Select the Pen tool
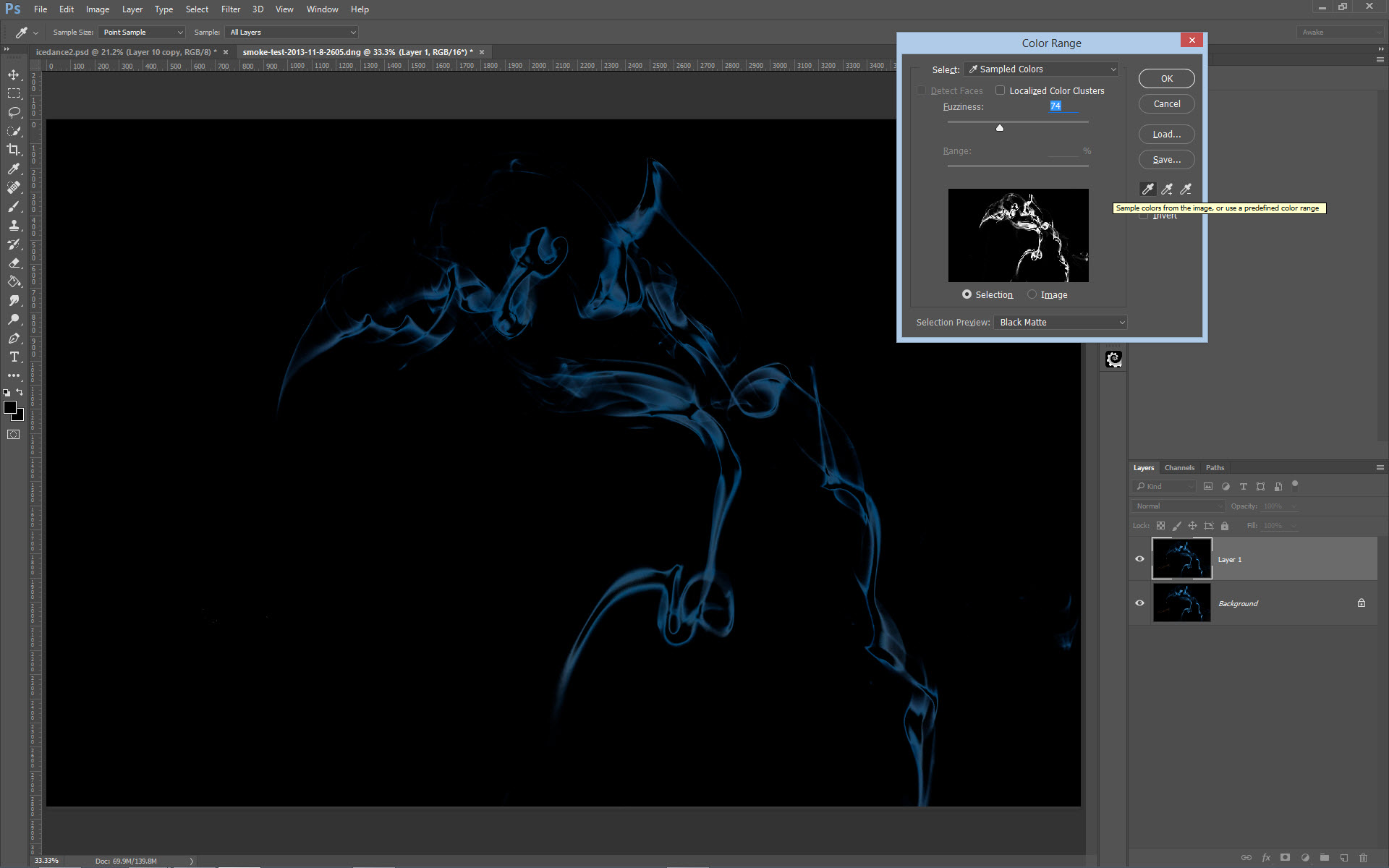Viewport: 1389px width, 868px height. [x=14, y=338]
